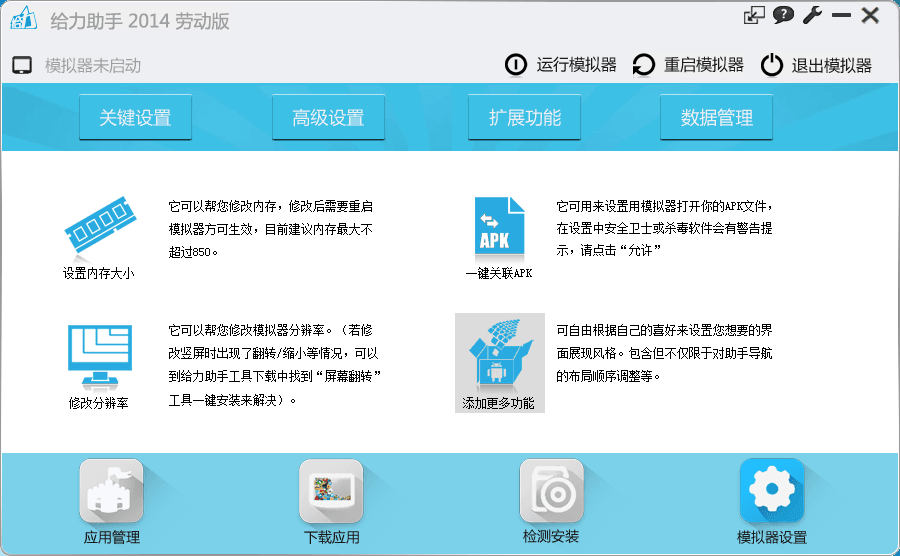Select 模拟器设置 gear icon
900x556 pixels.
click(x=771, y=492)
